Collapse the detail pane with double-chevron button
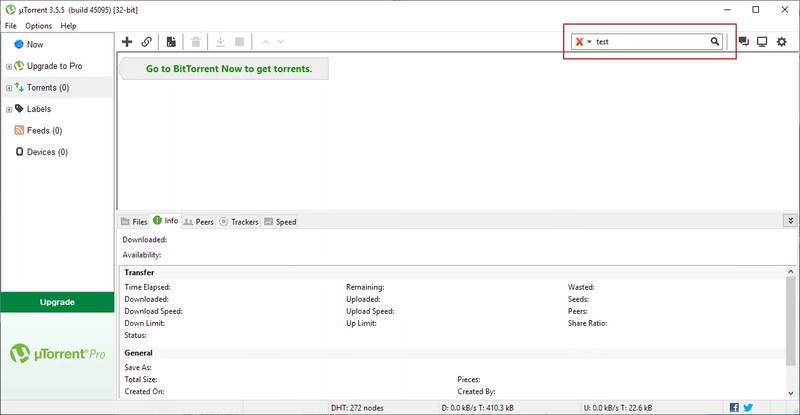Image resolution: width=800 pixels, height=415 pixels. tap(791, 221)
